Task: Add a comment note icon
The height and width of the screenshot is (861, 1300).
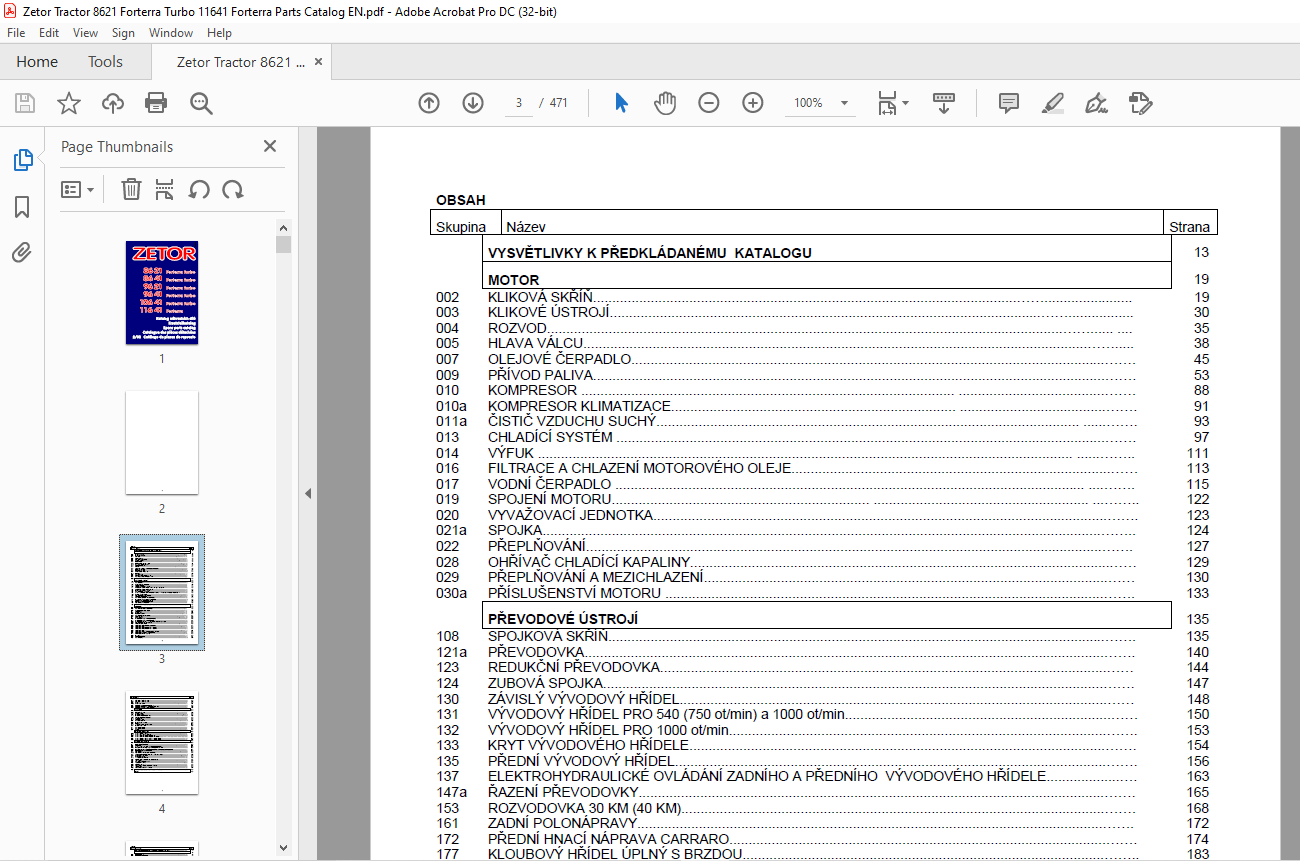Action: tap(1009, 103)
